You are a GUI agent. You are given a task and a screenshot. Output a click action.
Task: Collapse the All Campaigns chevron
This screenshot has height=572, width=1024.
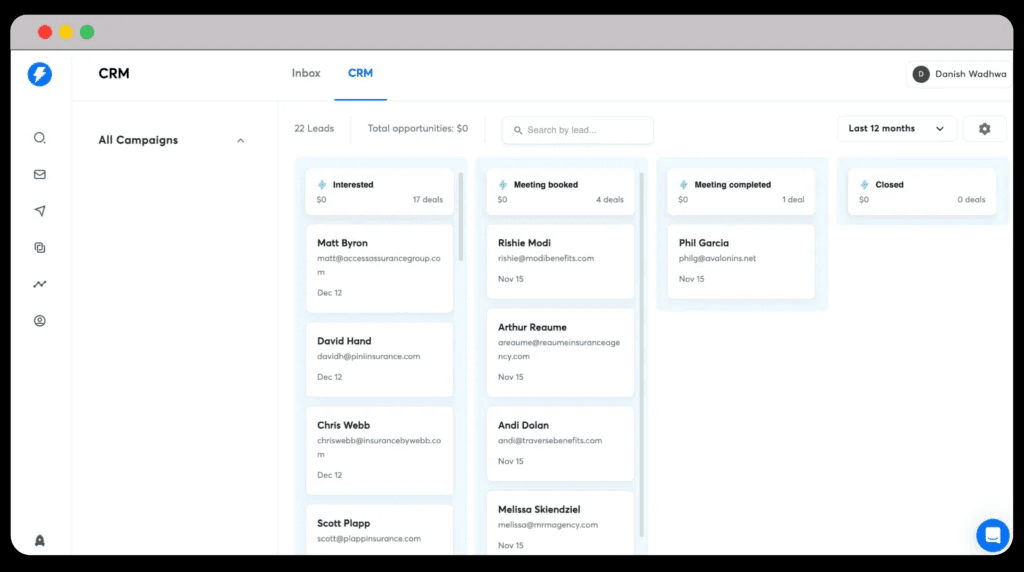click(240, 140)
